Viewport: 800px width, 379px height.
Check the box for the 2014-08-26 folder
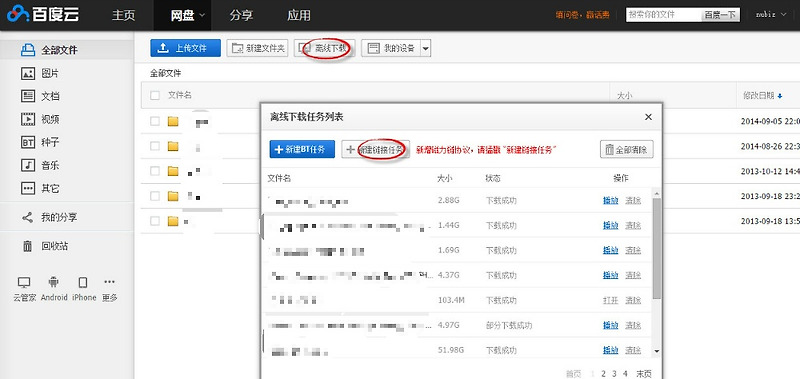(x=155, y=146)
